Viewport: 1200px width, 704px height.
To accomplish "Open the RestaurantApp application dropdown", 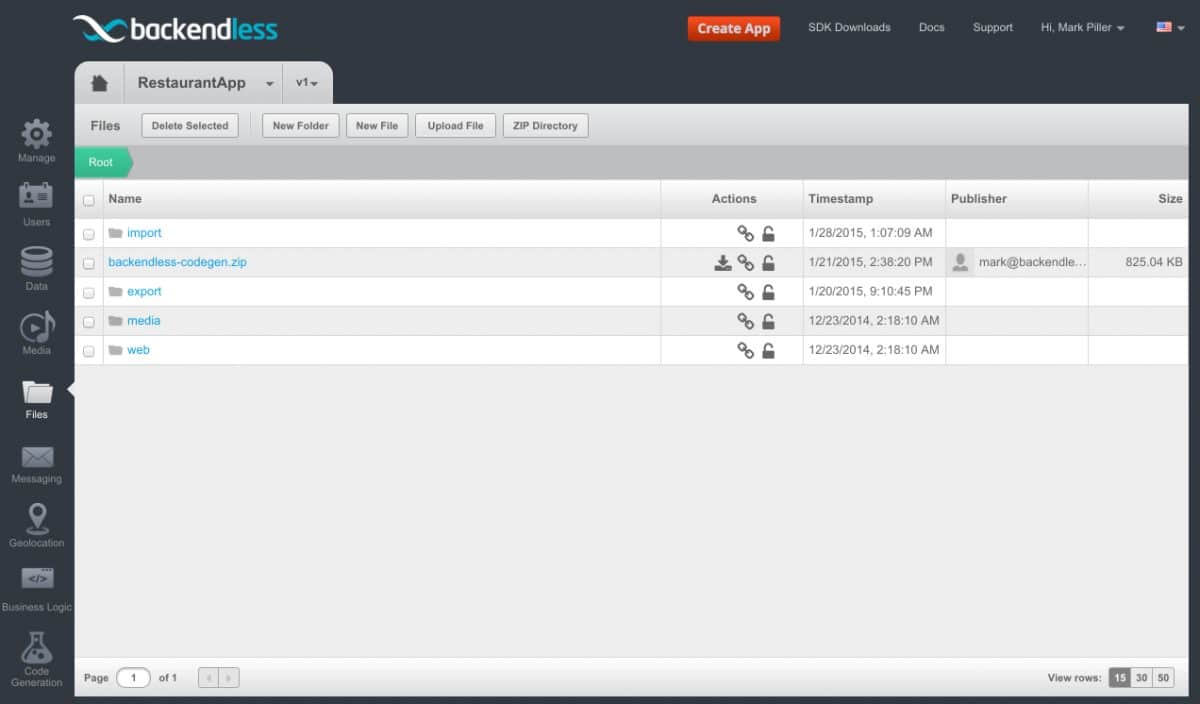I will coord(203,83).
